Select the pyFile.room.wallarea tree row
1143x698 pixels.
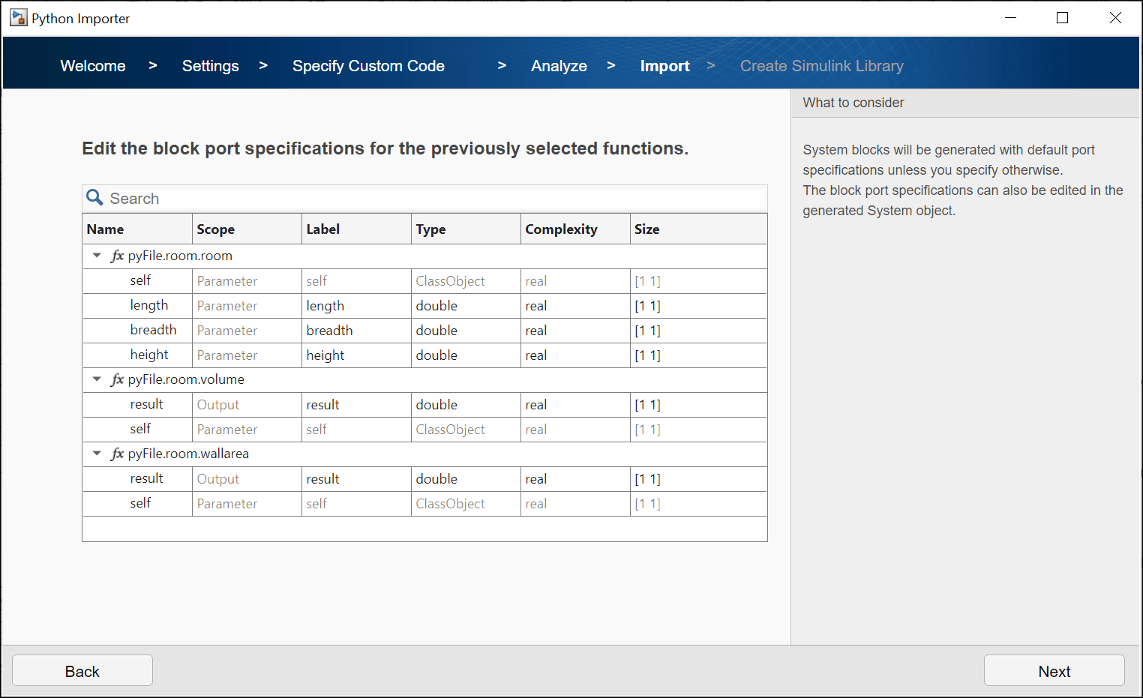[x=425, y=454]
